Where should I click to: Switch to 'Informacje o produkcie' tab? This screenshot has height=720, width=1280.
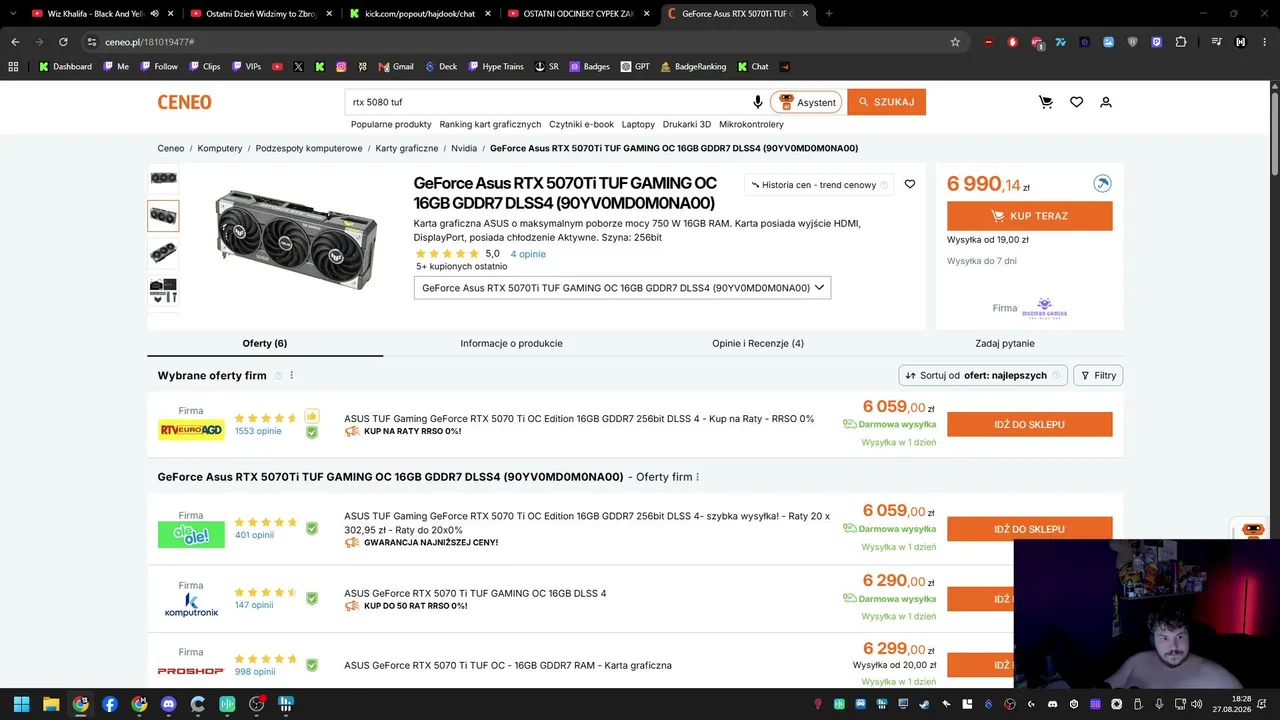511,343
